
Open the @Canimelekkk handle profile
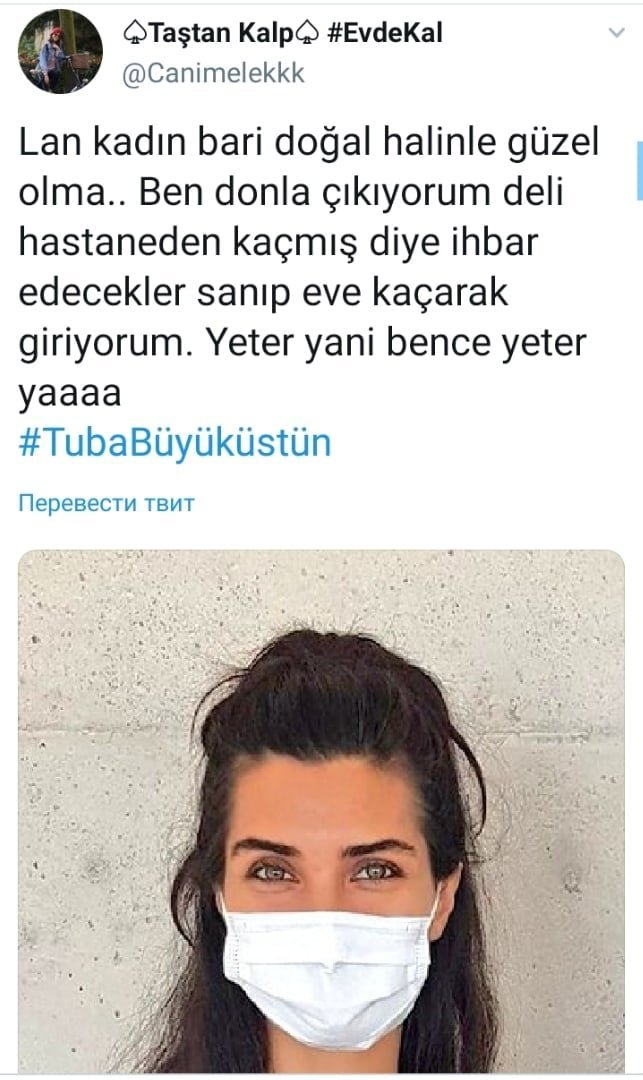tap(213, 73)
